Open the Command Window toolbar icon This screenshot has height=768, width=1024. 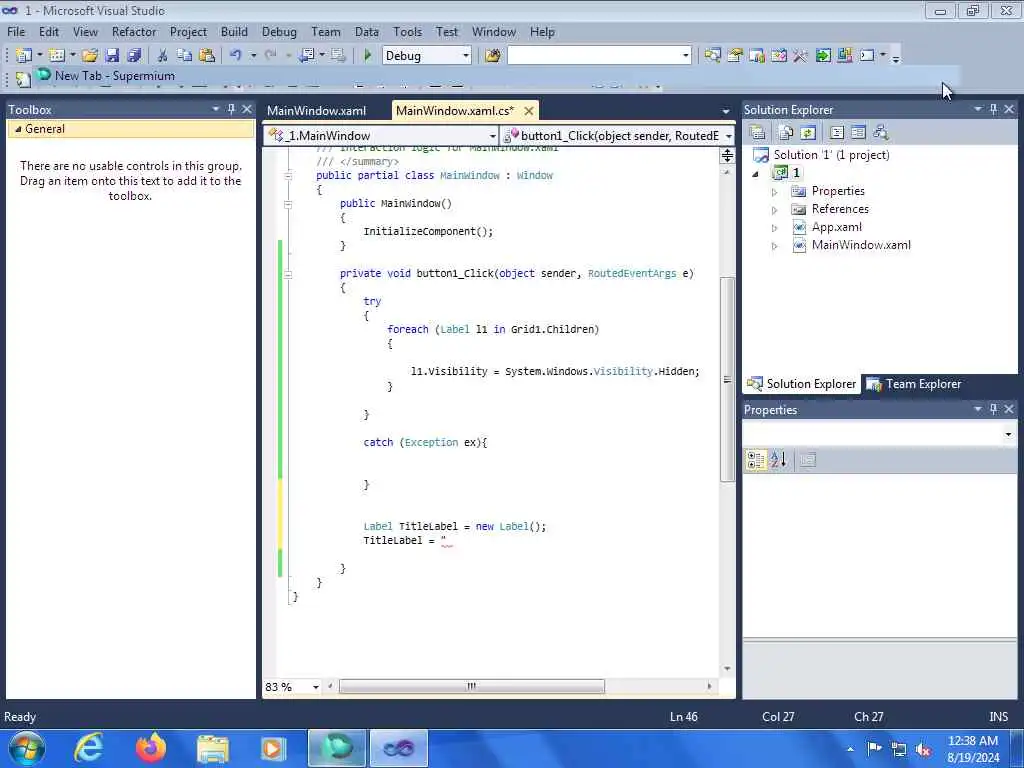point(867,56)
